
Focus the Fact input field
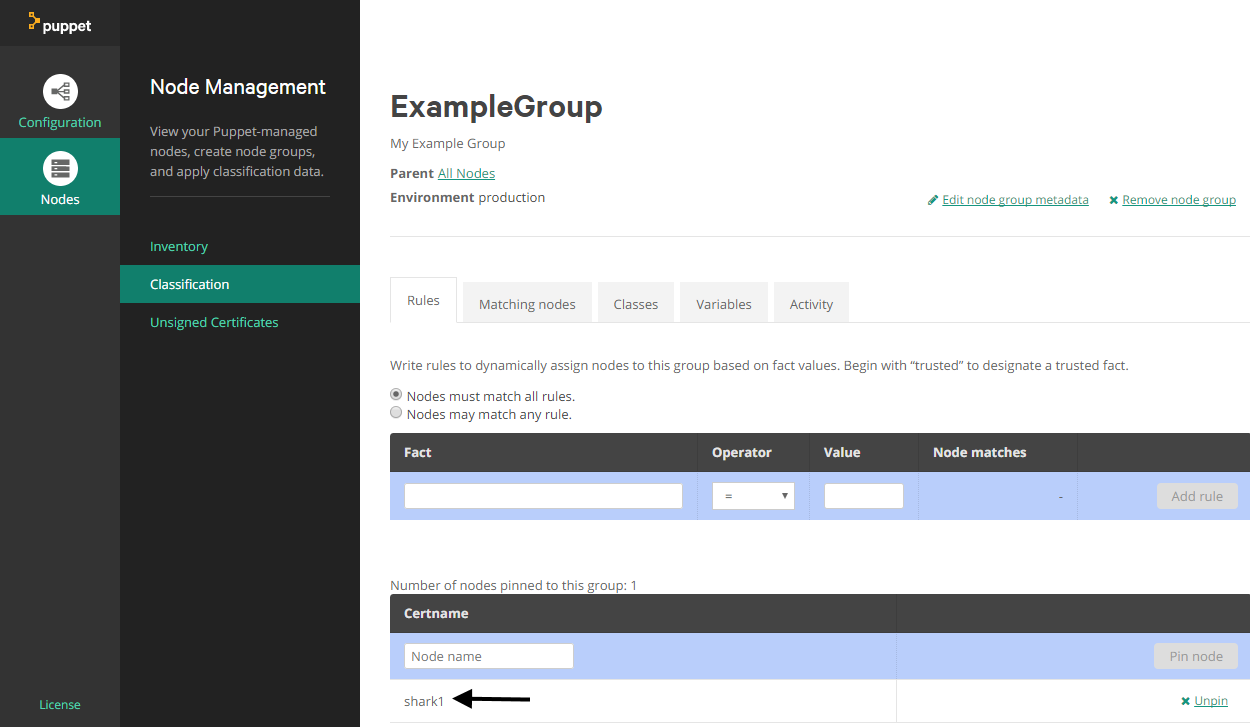[543, 496]
